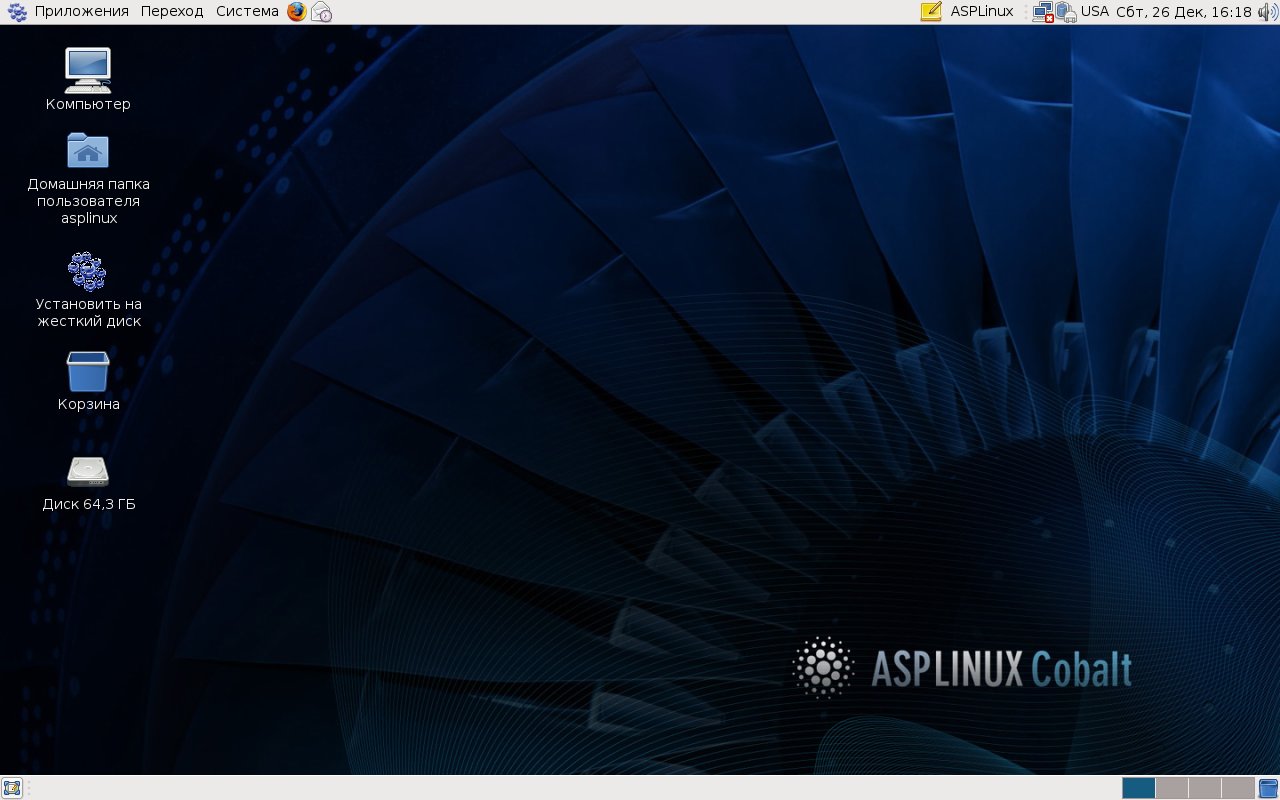The image size is (1280, 800).
Task: Click the Компьютер label text
Action: [88, 104]
